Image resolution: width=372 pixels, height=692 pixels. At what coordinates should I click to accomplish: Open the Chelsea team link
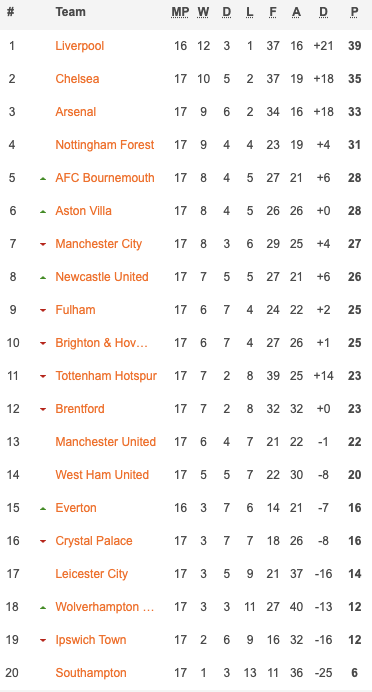click(x=77, y=79)
